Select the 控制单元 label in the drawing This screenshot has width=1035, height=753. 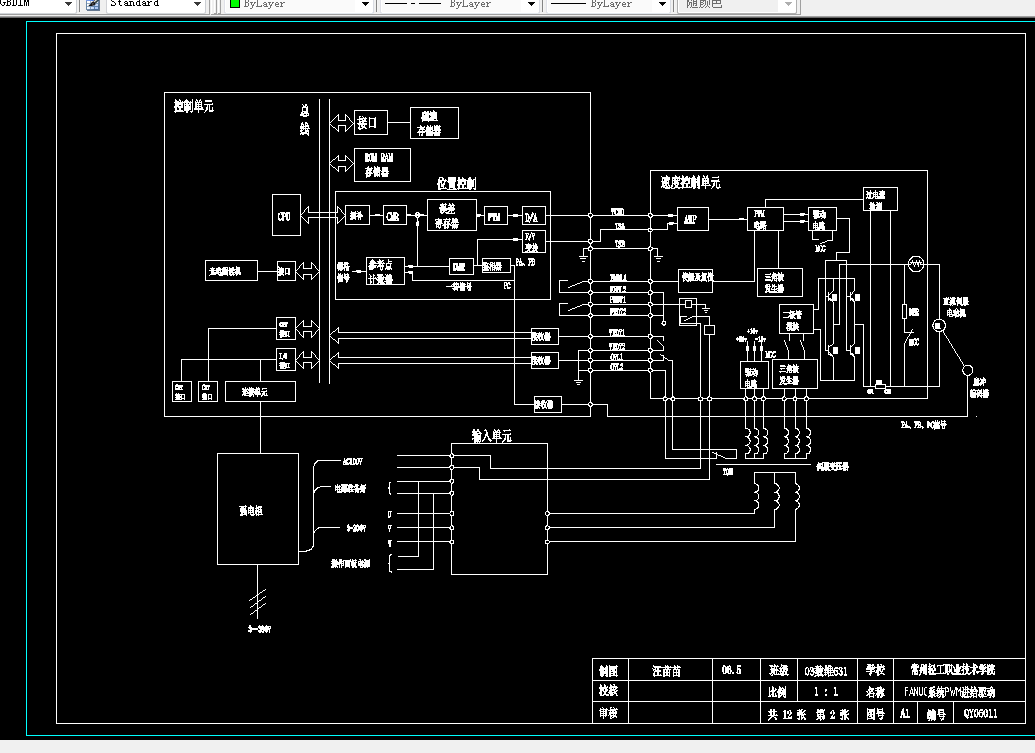(193, 106)
